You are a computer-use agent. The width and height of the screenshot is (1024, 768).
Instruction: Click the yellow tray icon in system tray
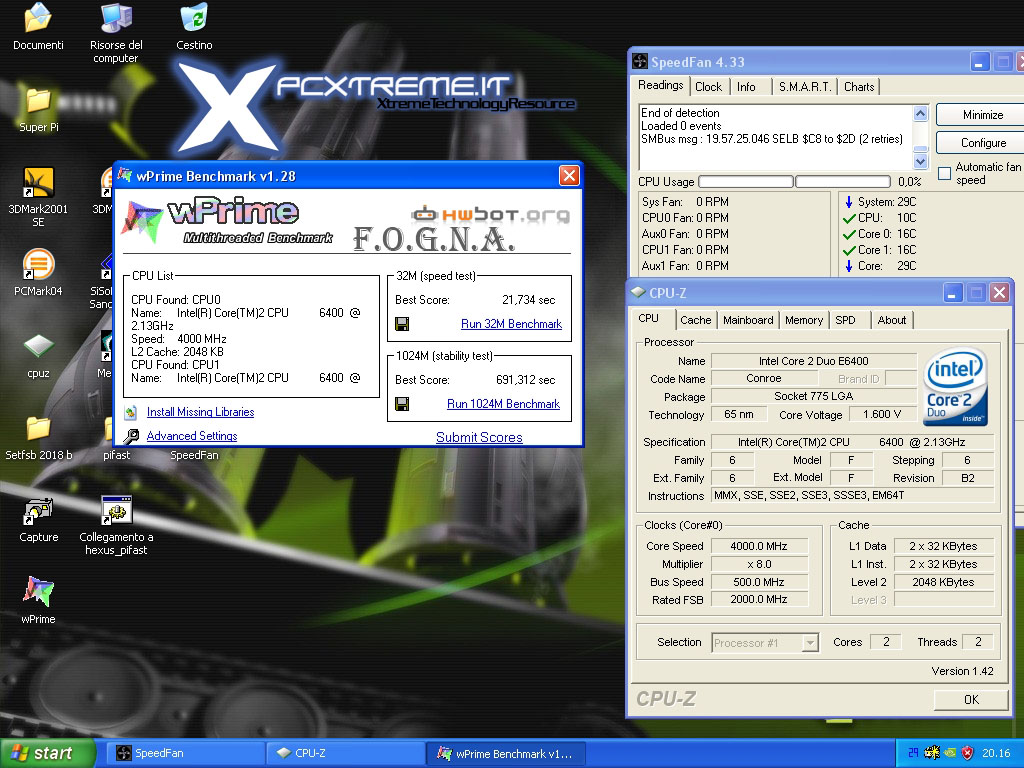coord(932,753)
